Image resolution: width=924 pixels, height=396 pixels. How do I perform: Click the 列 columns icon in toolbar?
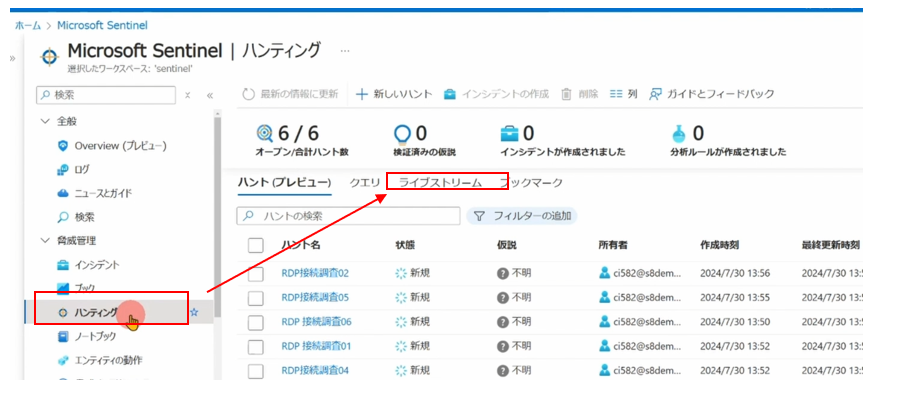(x=616, y=94)
